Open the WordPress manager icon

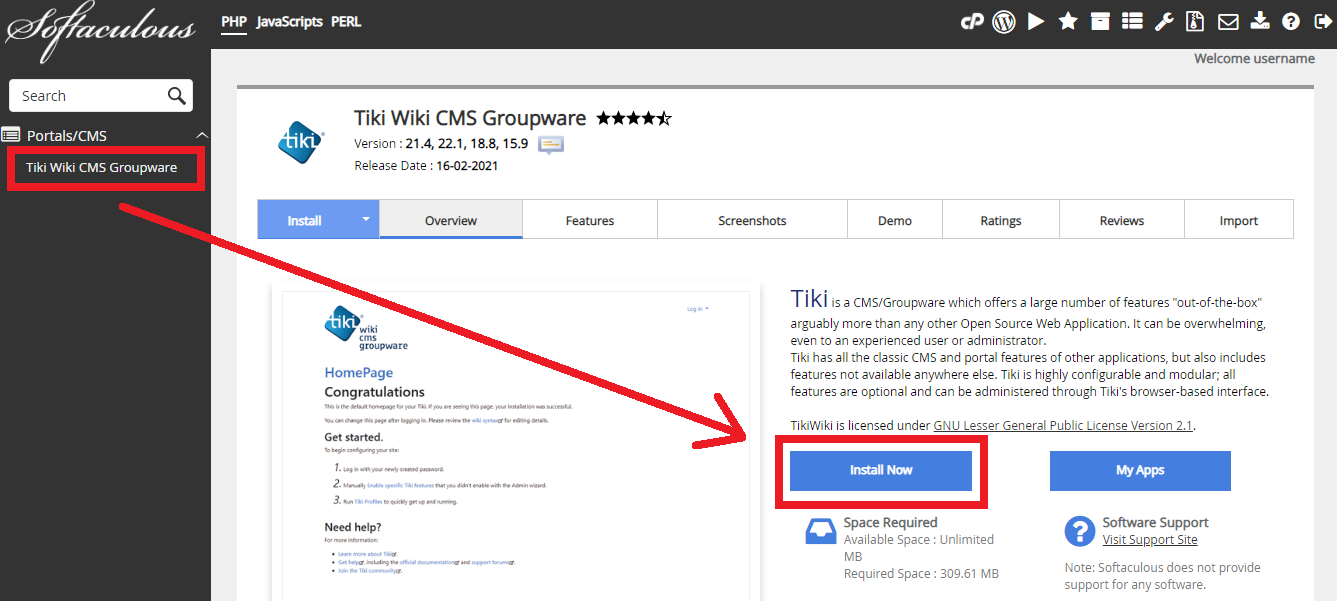[1004, 21]
